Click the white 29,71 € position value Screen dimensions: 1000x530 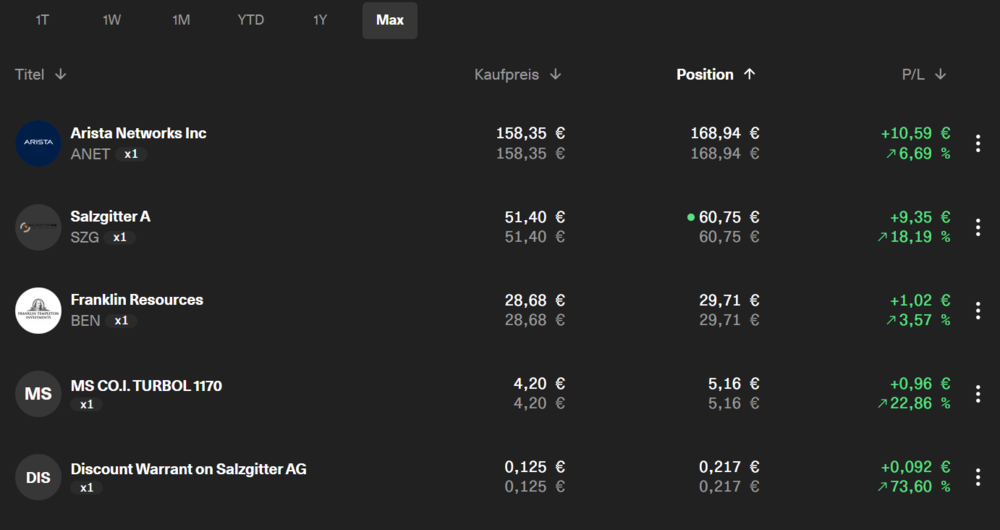(x=730, y=300)
